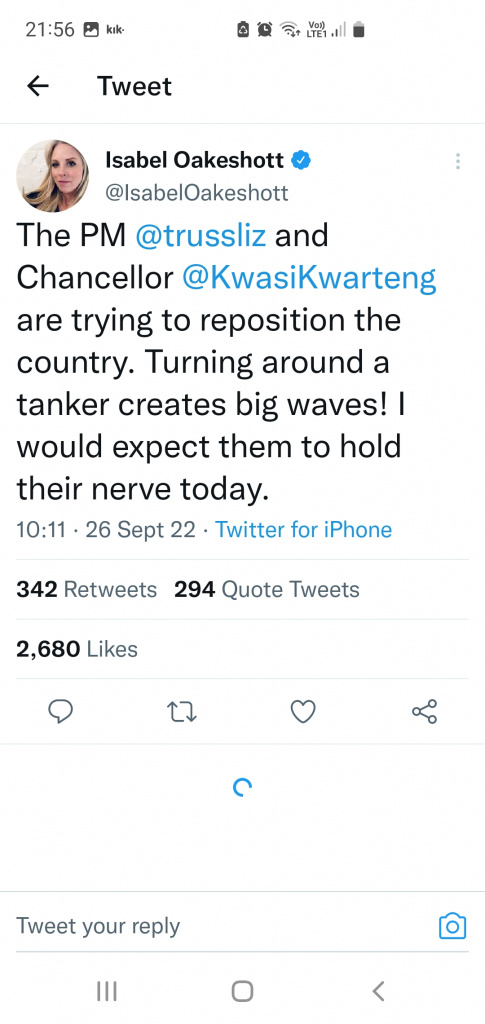Tap the @IsabelOakeshott handle
The image size is (485, 1024).
point(196,193)
